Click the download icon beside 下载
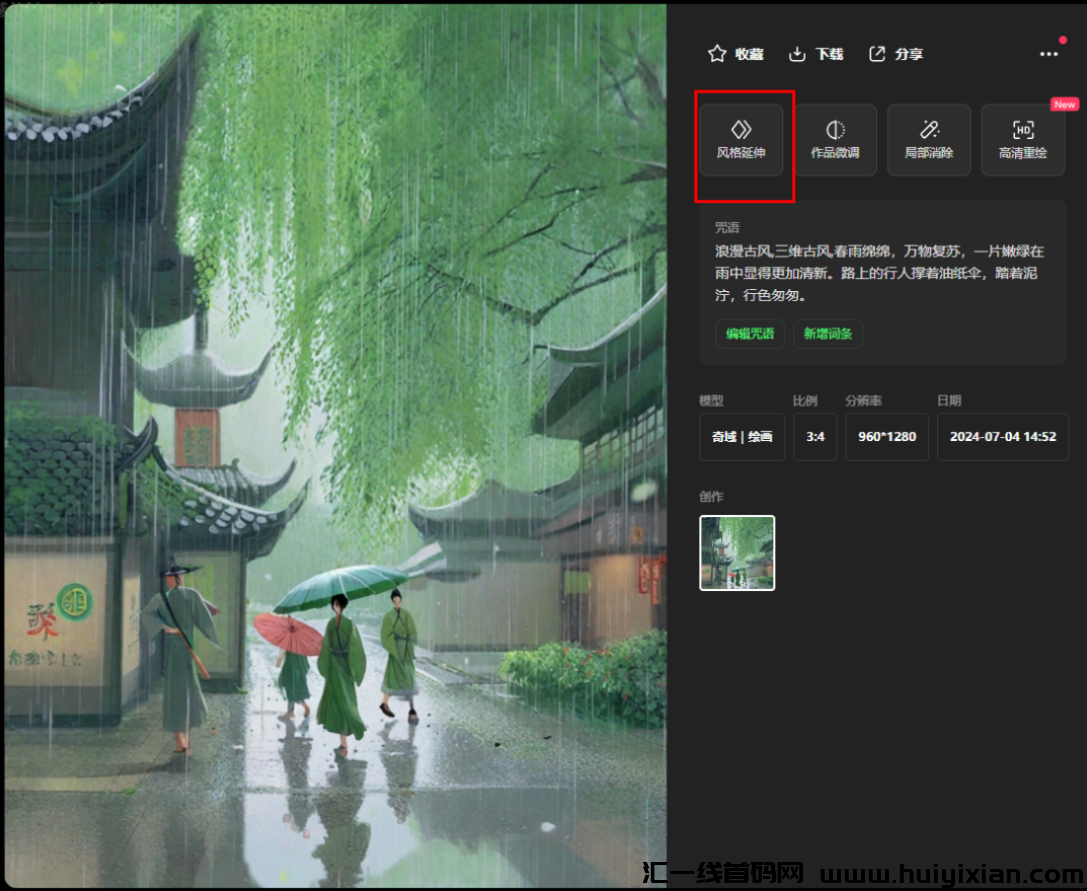The image size is (1087, 891). 797,54
